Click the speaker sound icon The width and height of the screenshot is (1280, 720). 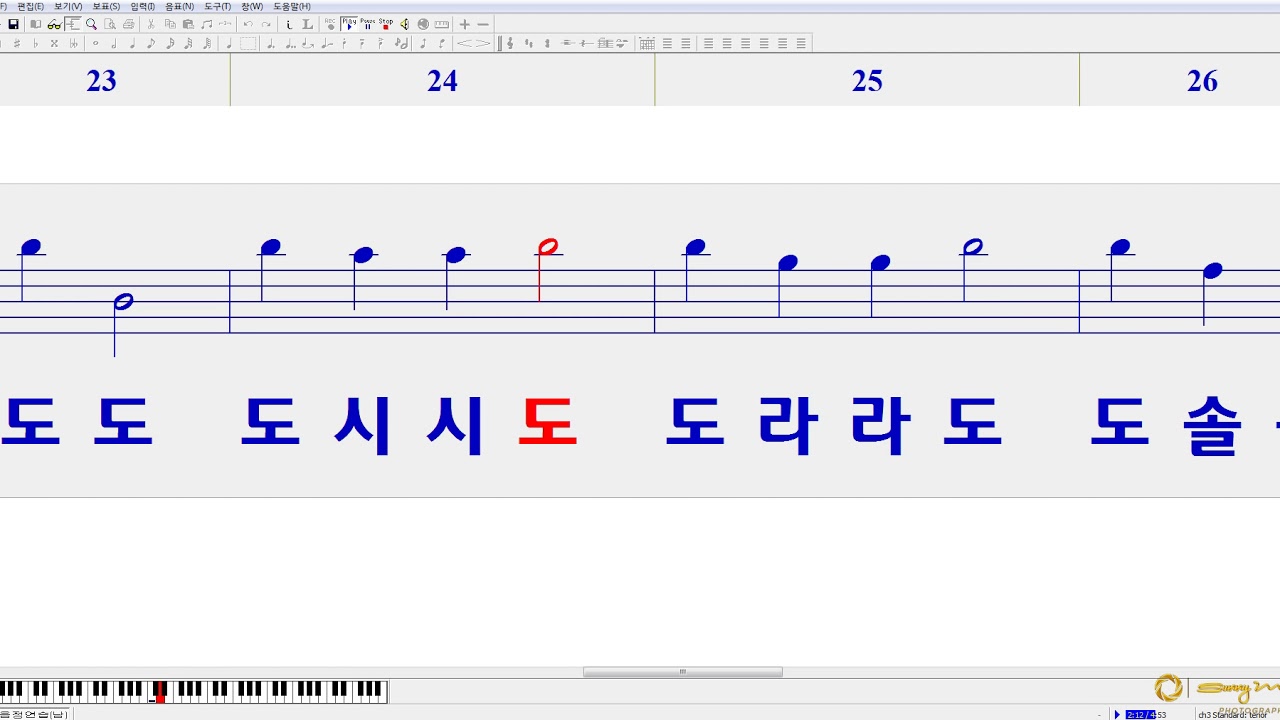pos(404,24)
